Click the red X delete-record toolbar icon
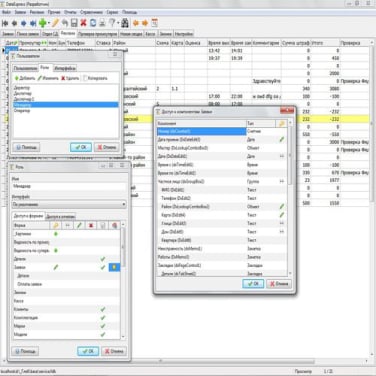Viewport: 376px width, 376px height. 83,23
